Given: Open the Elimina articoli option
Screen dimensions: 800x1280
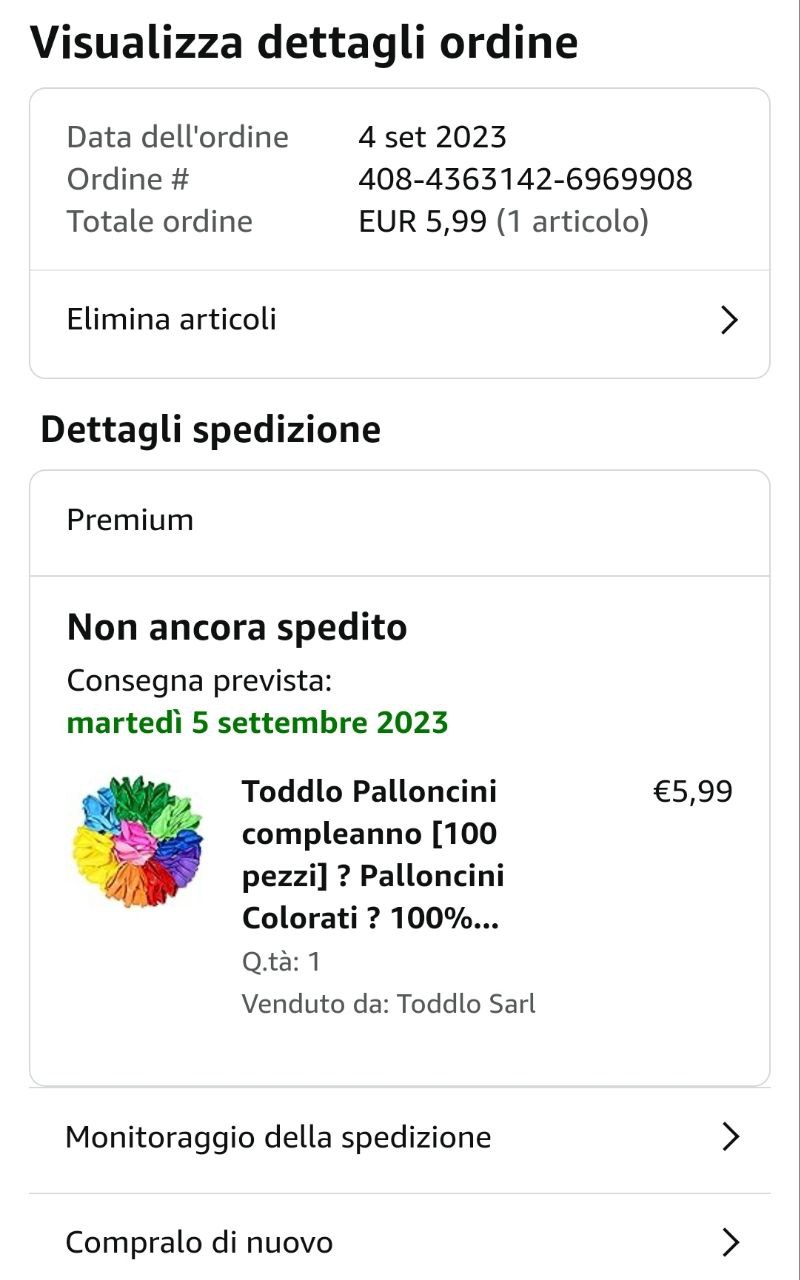Looking at the screenshot, I should coord(172,320).
